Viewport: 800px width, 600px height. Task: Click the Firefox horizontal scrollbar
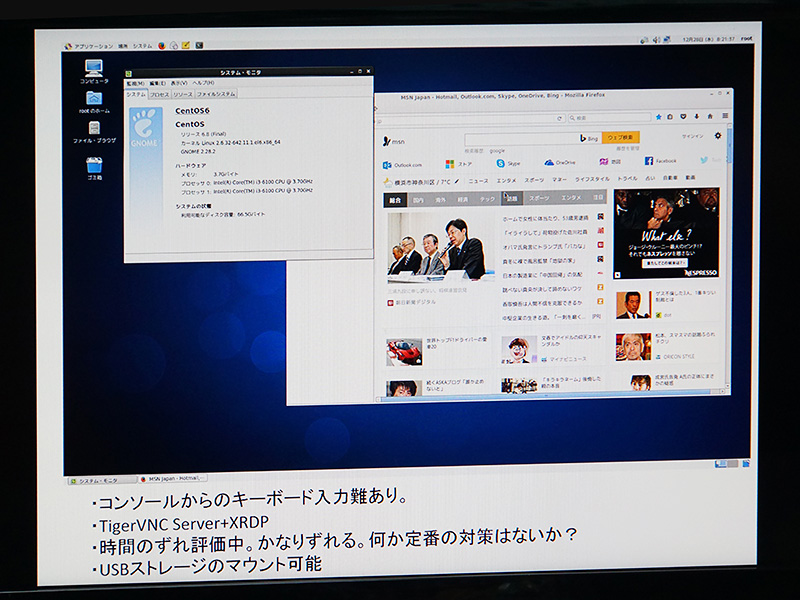[549, 394]
